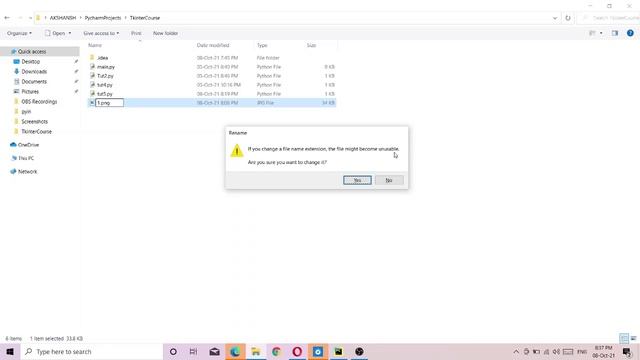Open the Help question mark icon

coord(630,33)
